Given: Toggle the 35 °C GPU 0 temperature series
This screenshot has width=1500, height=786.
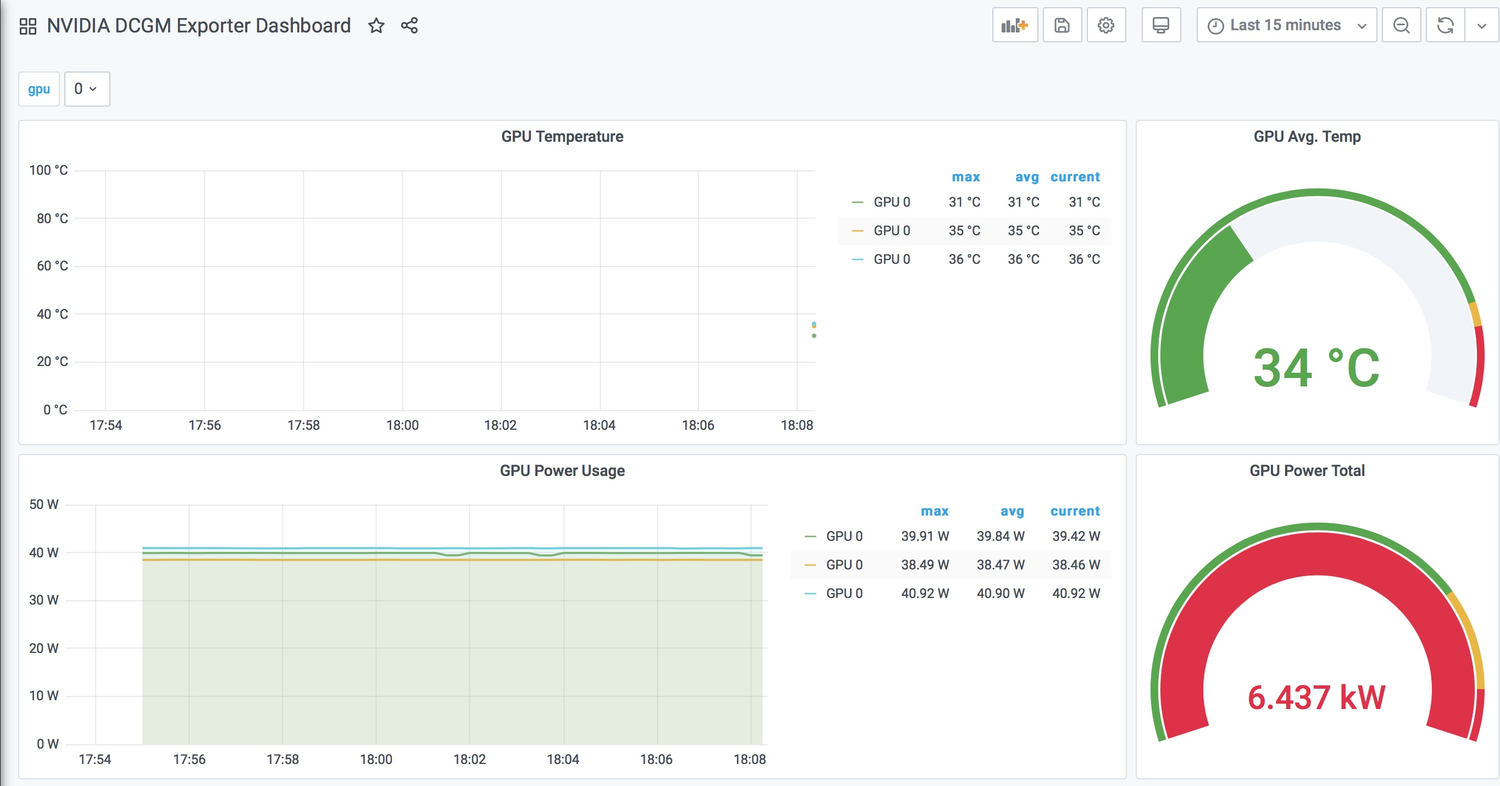Looking at the screenshot, I should click(892, 231).
